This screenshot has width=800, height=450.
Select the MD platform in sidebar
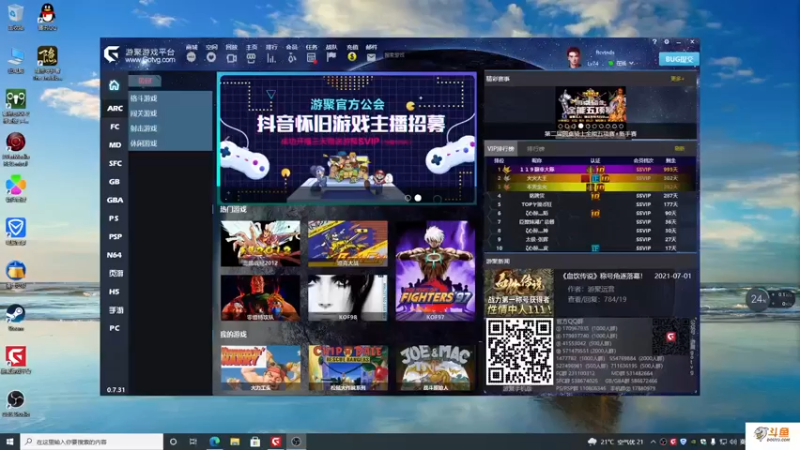coord(114,145)
